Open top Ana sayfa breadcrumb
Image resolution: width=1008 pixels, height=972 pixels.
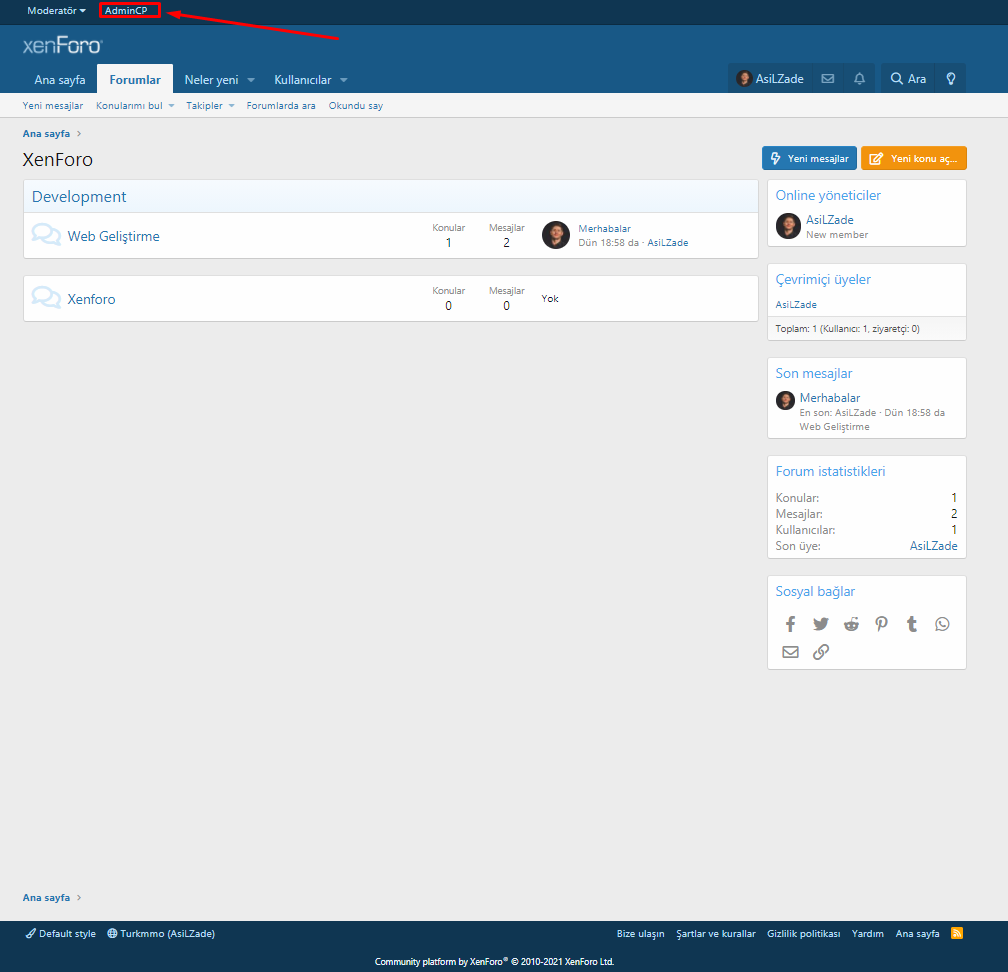coord(46,134)
